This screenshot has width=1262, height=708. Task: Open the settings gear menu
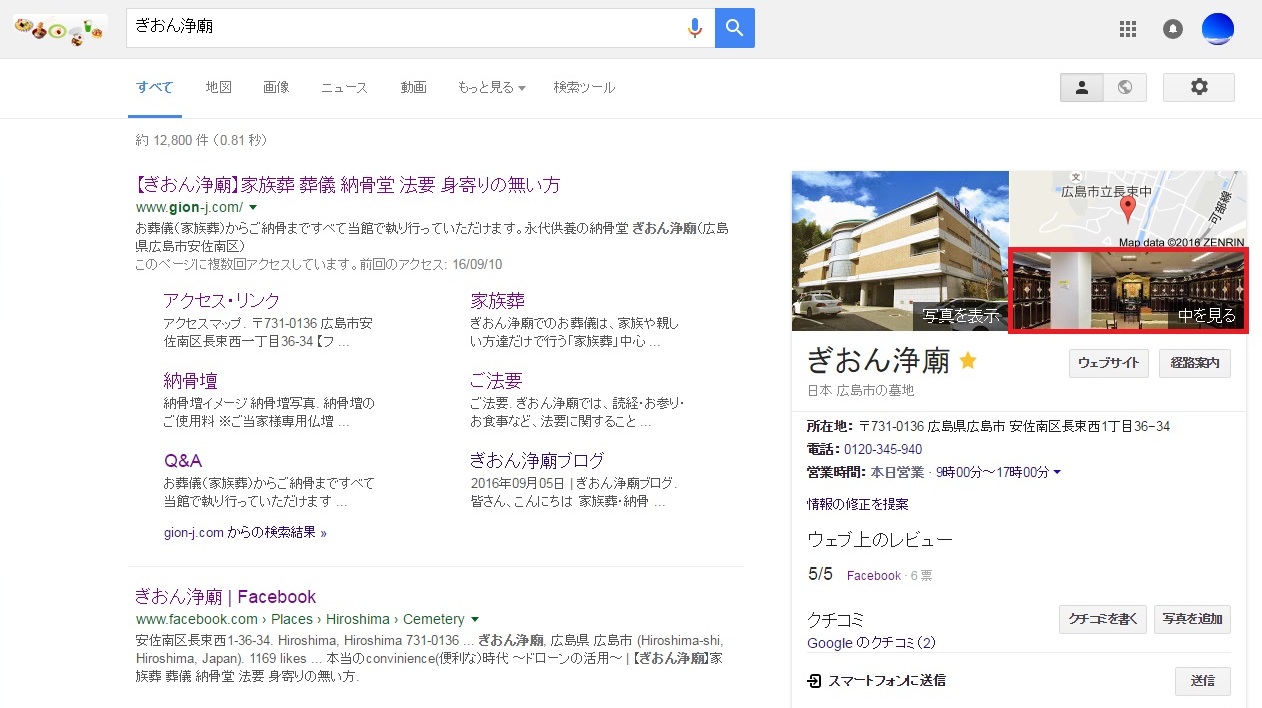point(1199,87)
